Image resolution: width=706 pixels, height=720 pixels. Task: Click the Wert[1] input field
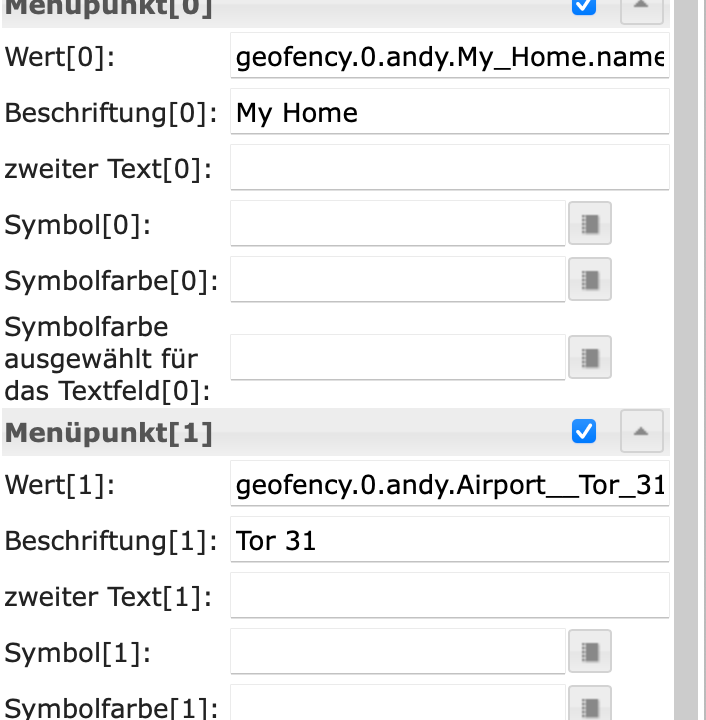tap(449, 485)
